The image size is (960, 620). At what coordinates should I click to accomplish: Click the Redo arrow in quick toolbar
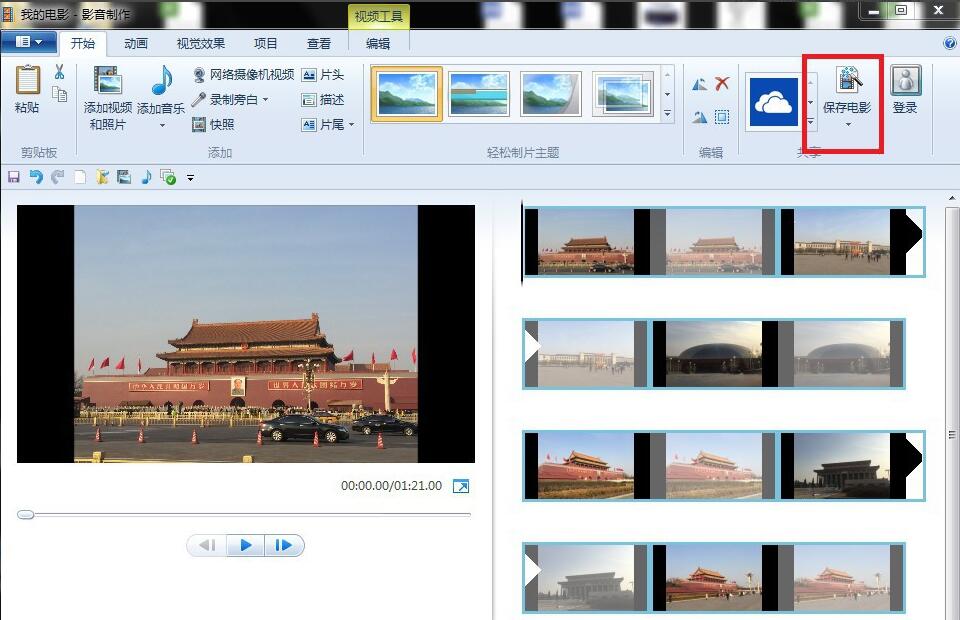pos(58,177)
